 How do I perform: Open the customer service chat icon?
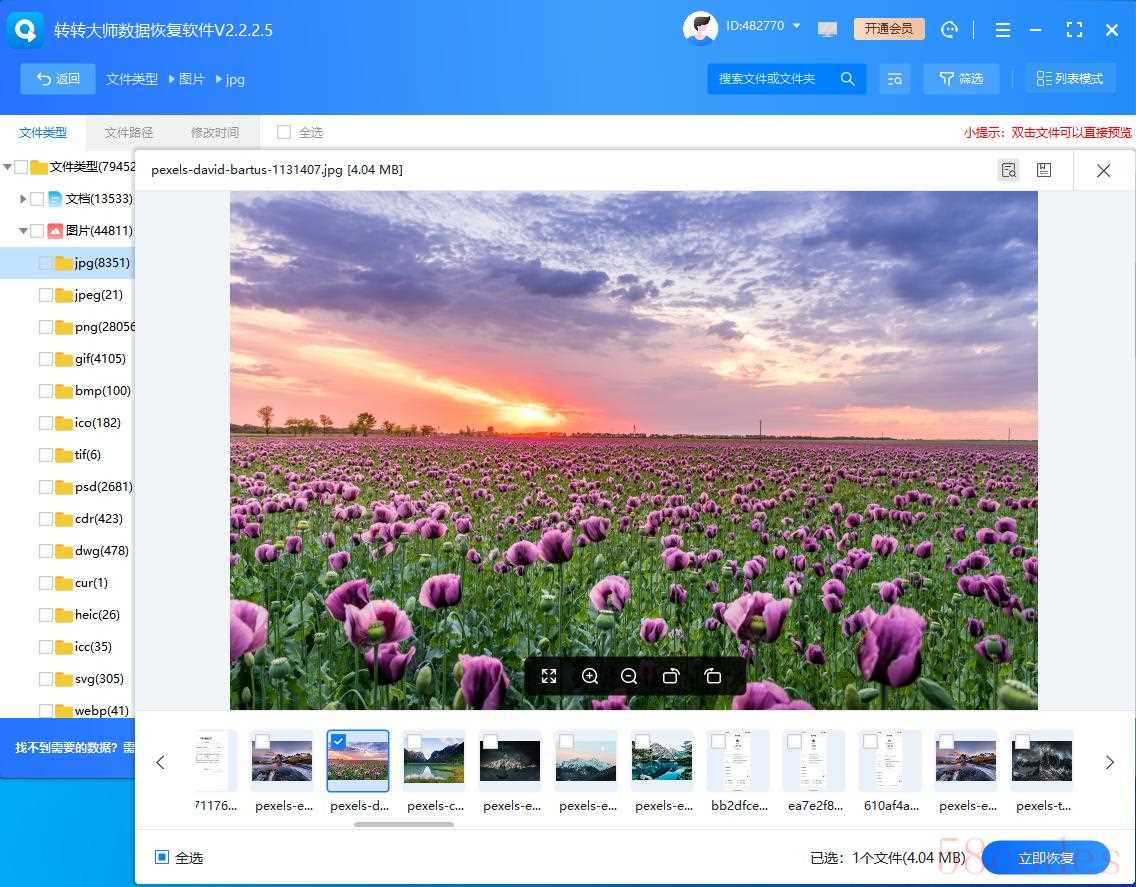click(950, 29)
